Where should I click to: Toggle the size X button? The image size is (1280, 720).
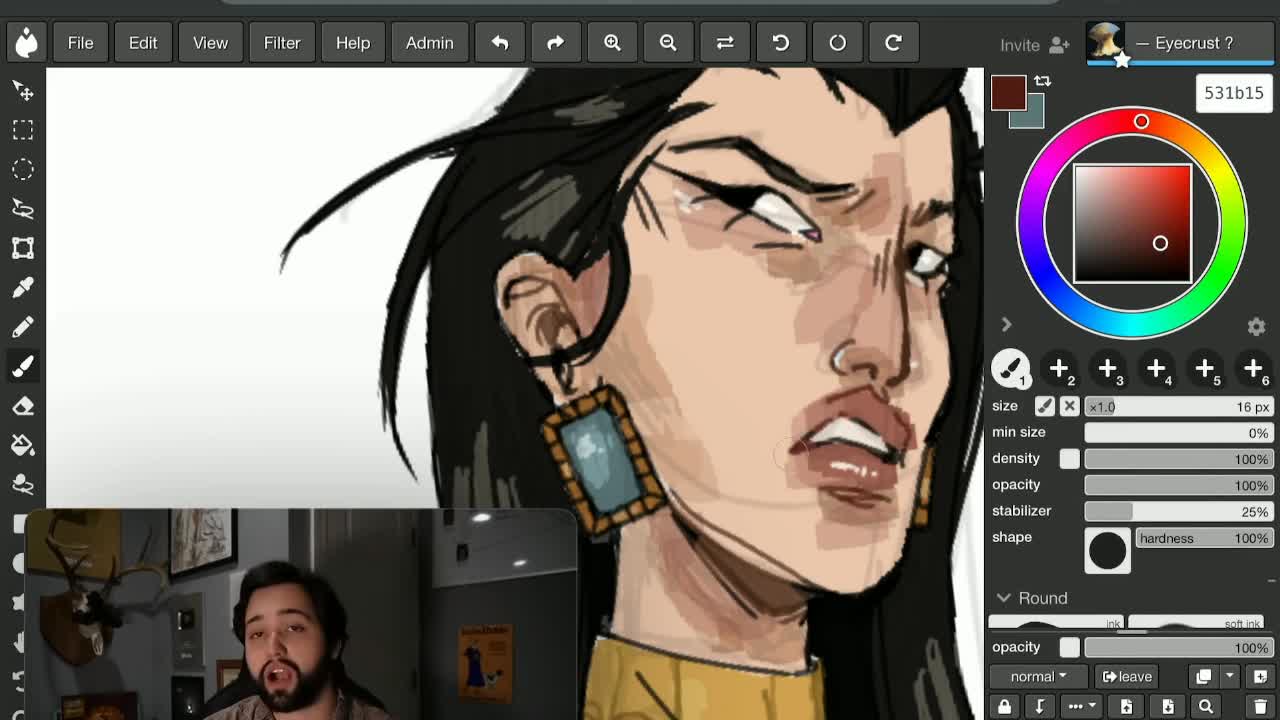(x=1069, y=406)
